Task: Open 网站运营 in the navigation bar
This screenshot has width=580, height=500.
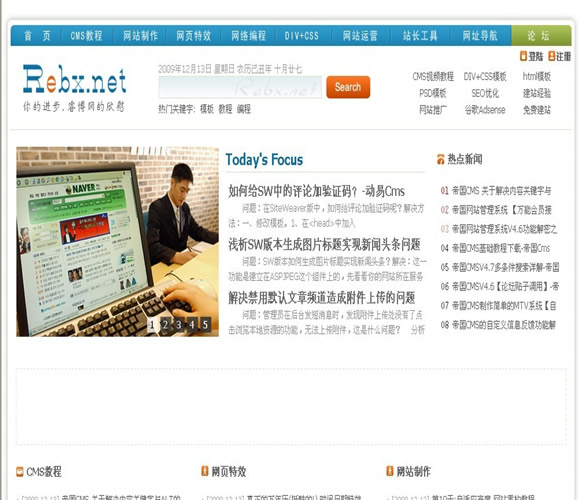Action: coord(360,36)
